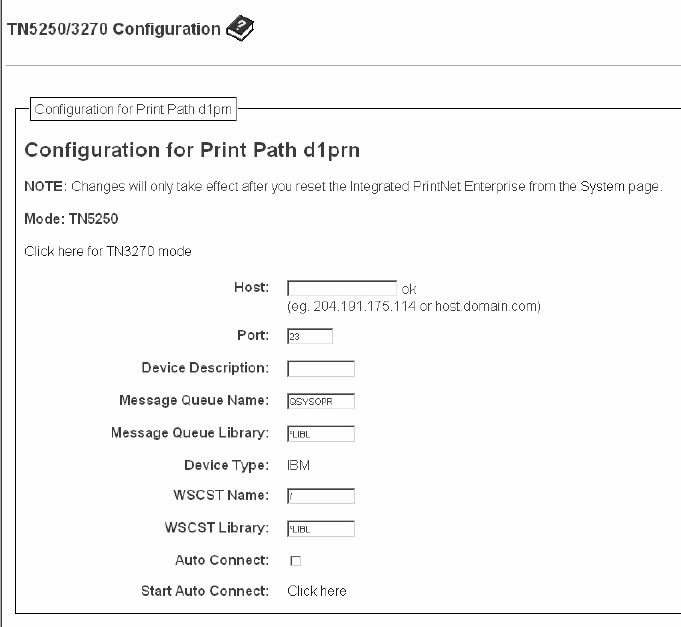
Task: Click into the Port field showing 23
Action: (309, 337)
